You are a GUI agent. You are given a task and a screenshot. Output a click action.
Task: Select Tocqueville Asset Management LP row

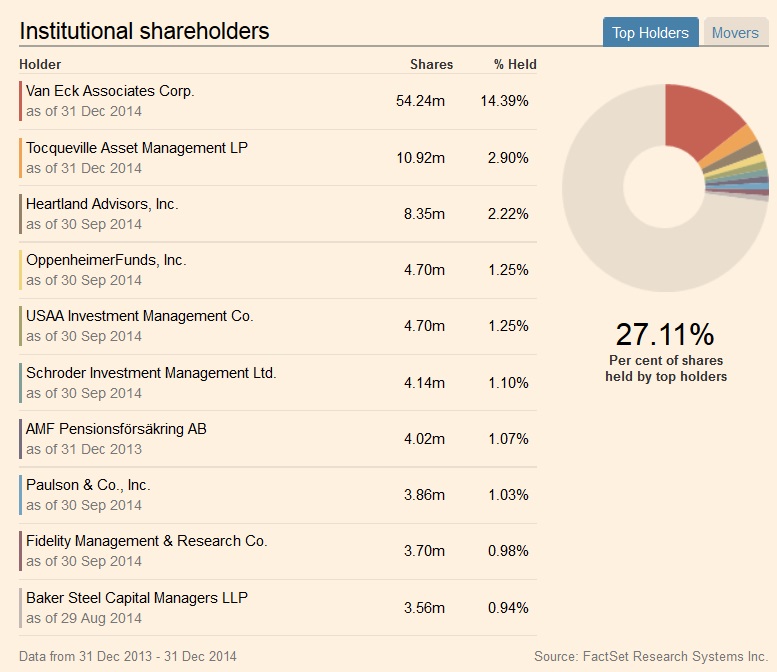(137, 148)
